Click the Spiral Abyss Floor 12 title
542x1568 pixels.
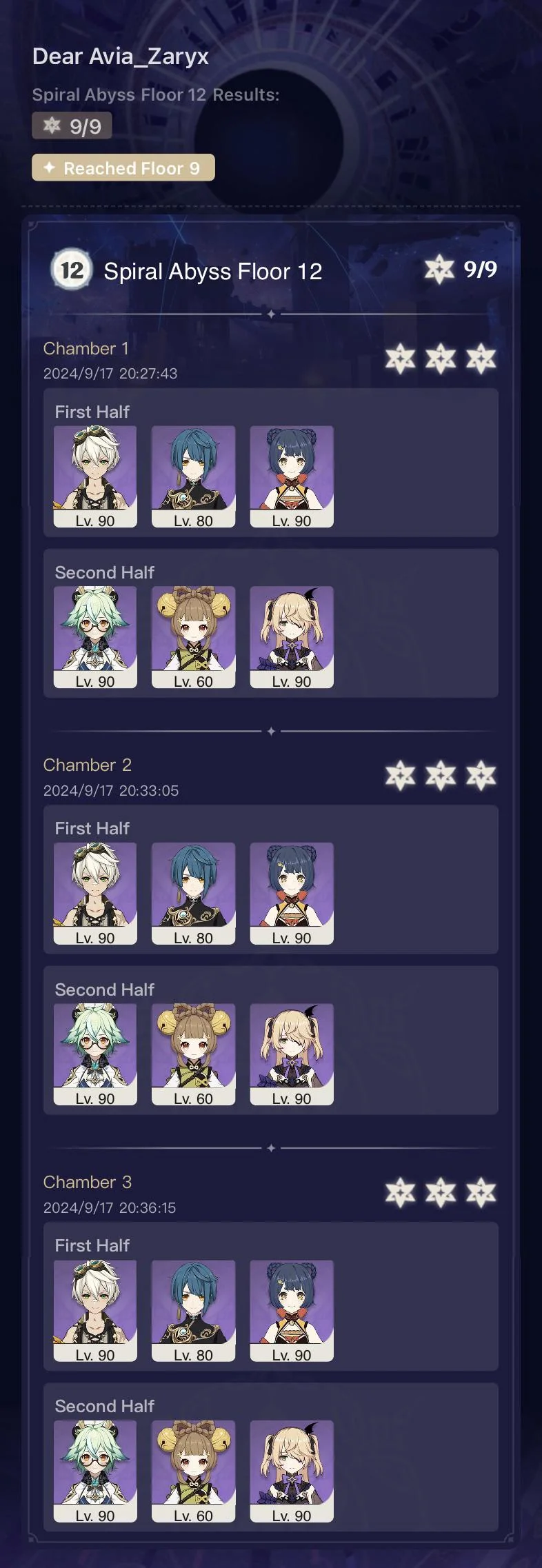pyautogui.click(x=213, y=271)
